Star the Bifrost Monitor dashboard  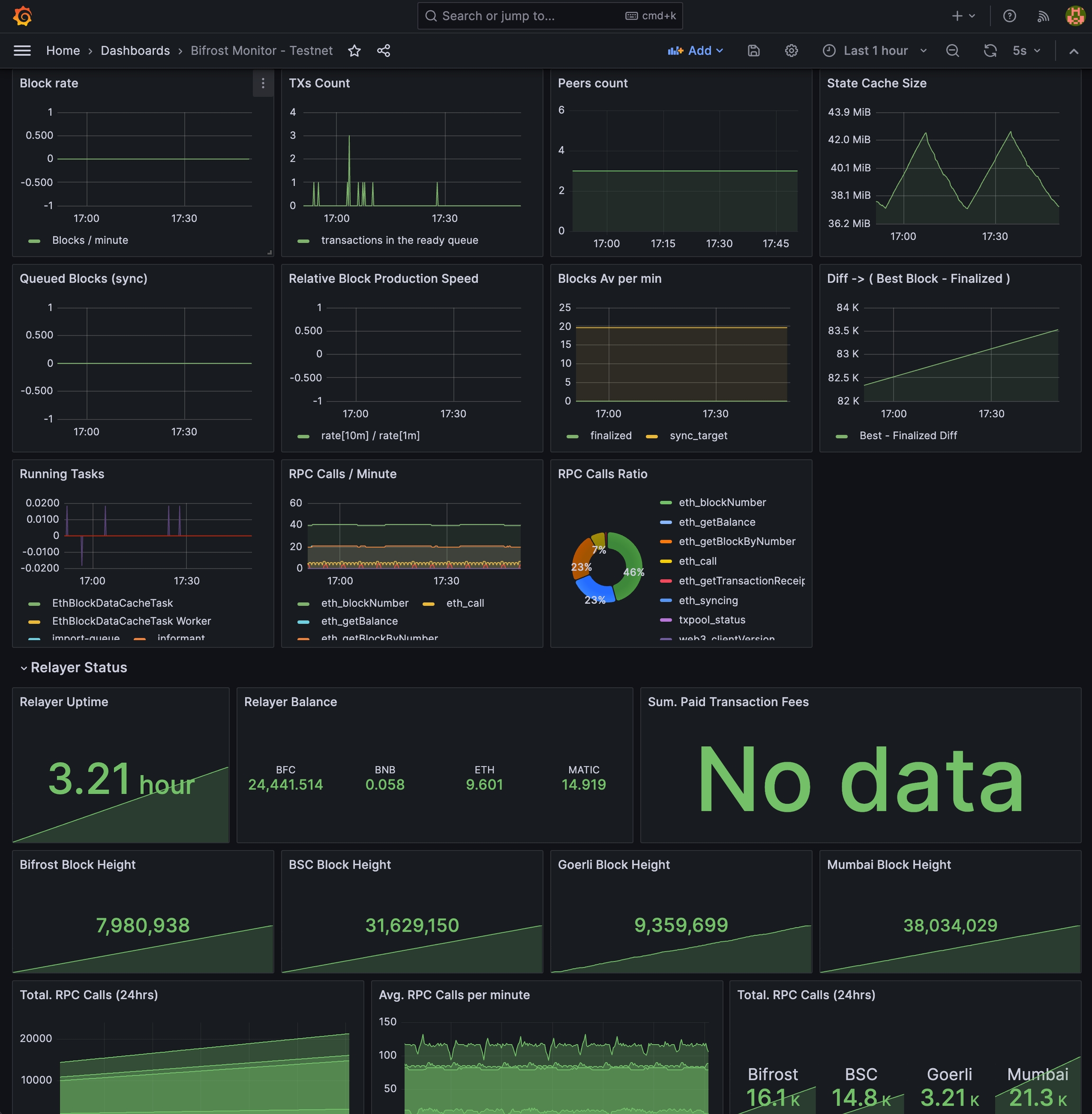(x=355, y=50)
